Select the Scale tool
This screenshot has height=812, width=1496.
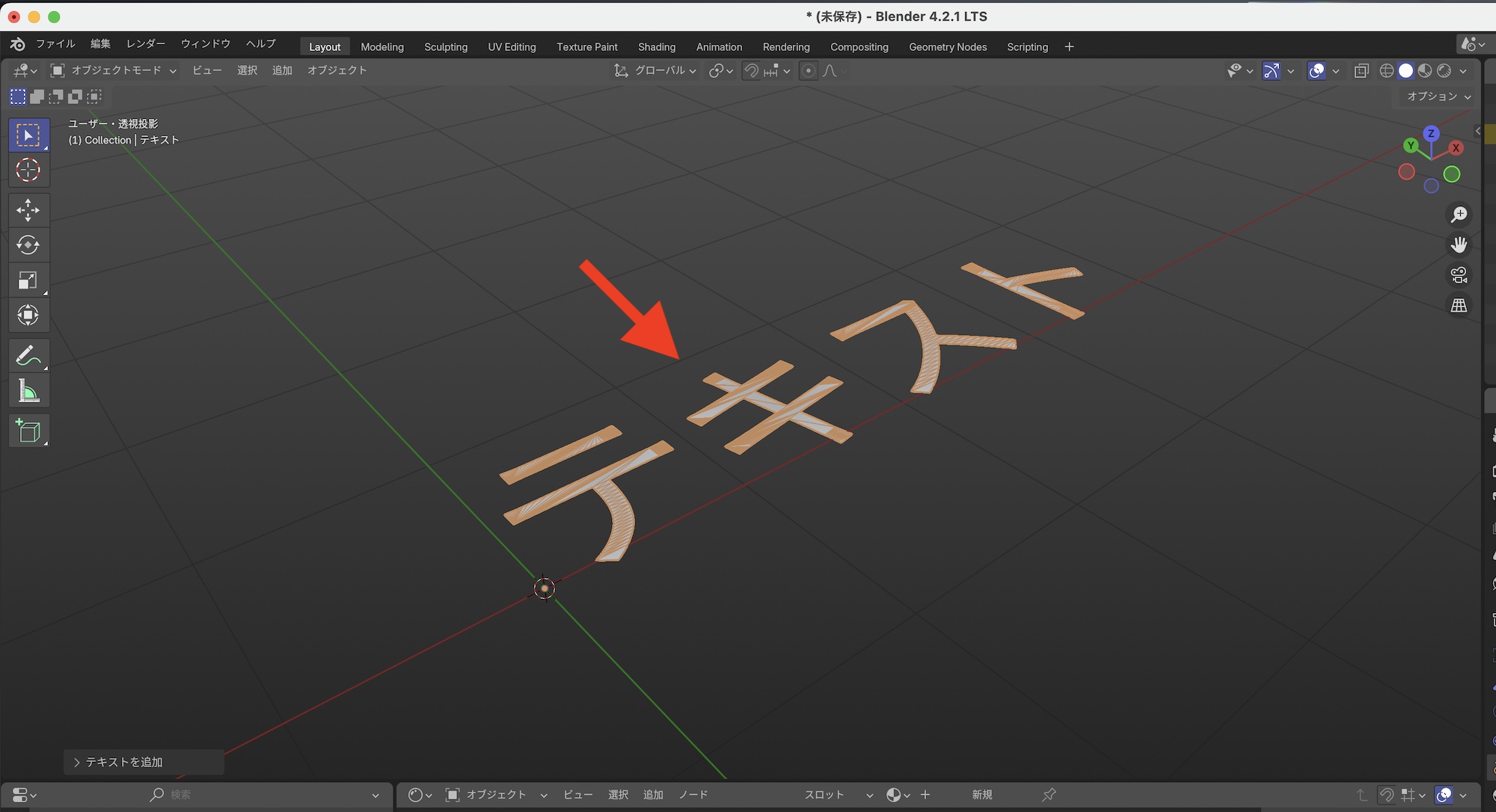pos(28,280)
